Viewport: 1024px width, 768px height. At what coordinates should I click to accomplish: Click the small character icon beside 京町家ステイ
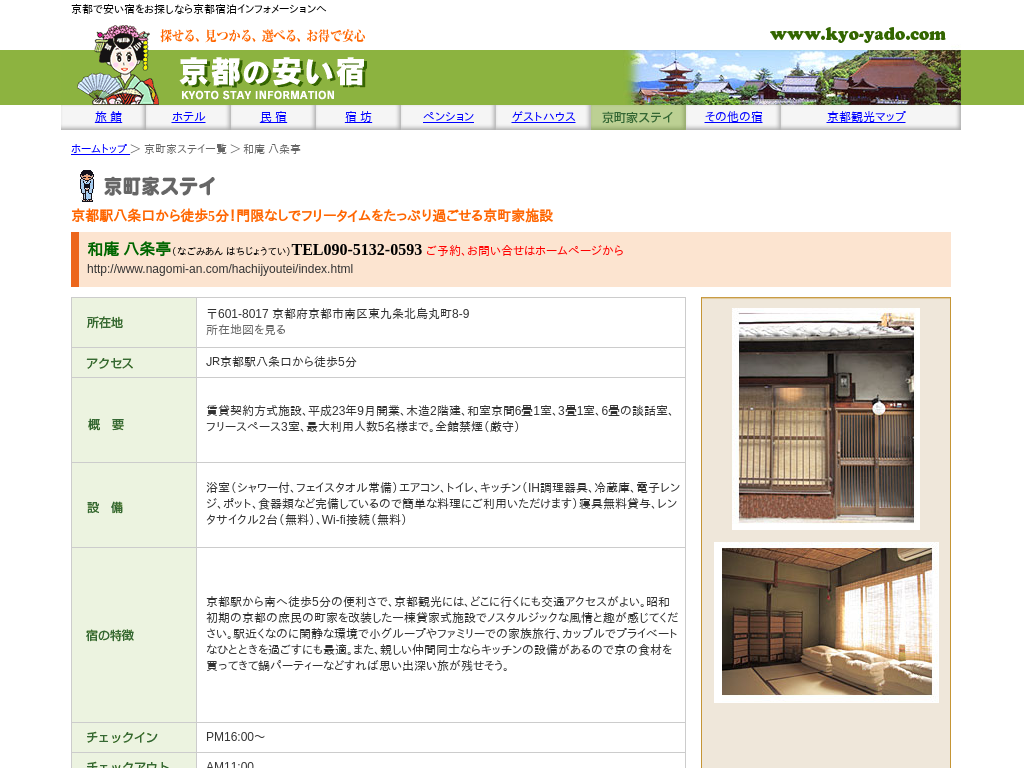coord(87,186)
